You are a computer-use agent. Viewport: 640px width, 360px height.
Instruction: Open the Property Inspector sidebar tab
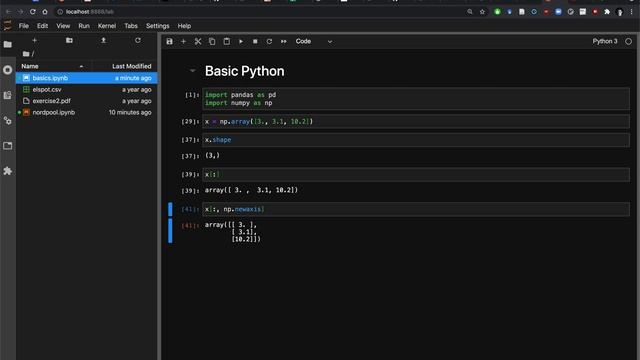(x=8, y=120)
